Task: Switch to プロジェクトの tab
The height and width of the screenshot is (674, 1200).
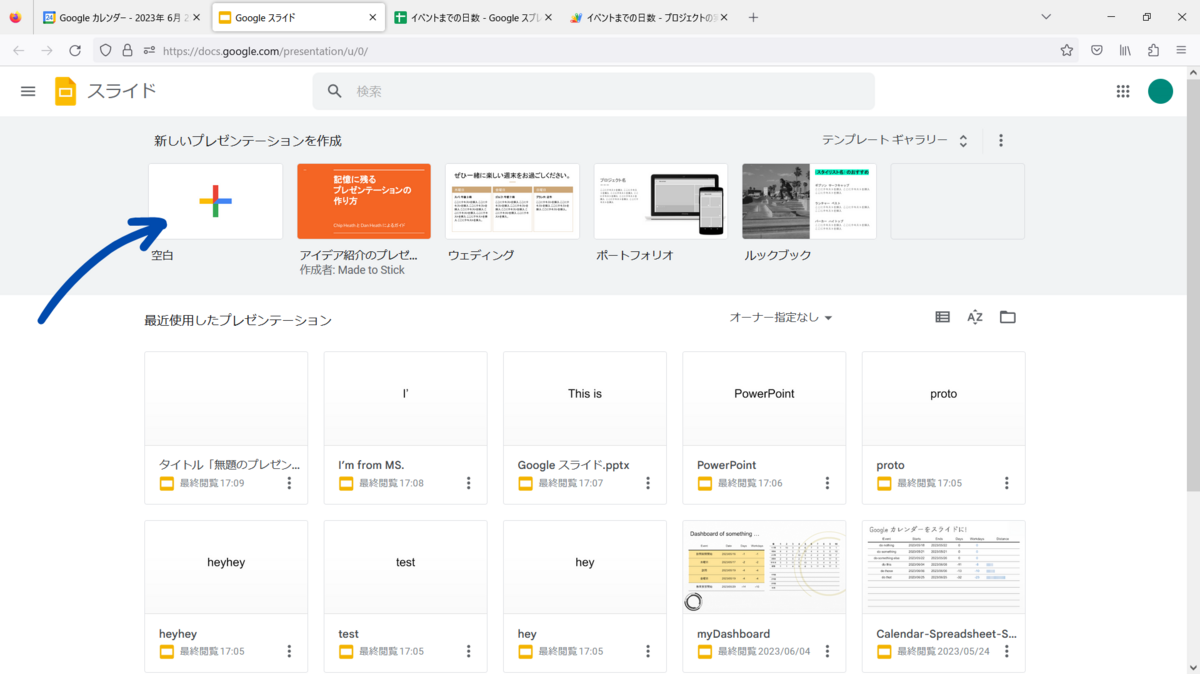Action: click(650, 17)
